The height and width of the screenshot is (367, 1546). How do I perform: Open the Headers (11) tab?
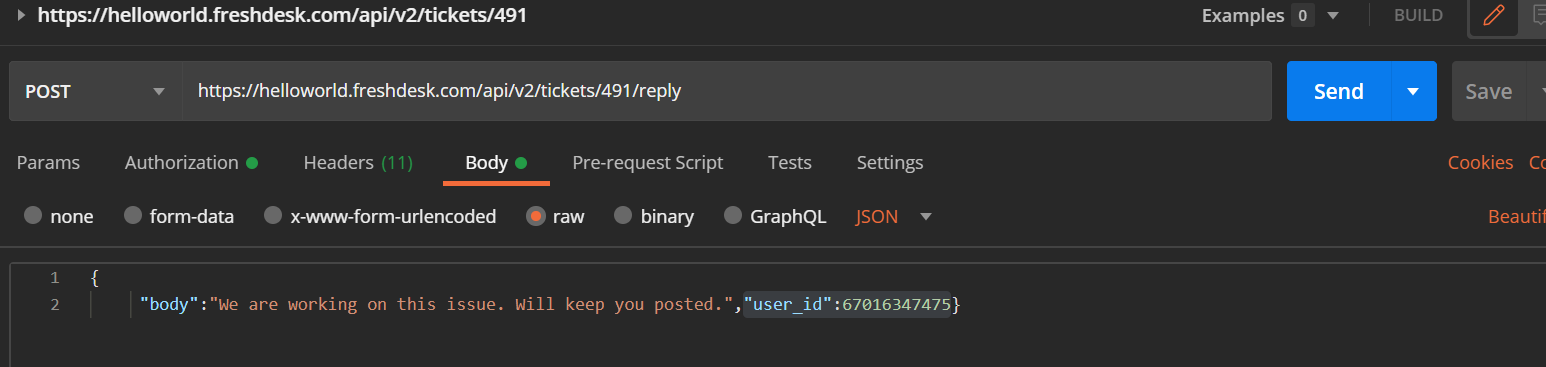[x=358, y=162]
